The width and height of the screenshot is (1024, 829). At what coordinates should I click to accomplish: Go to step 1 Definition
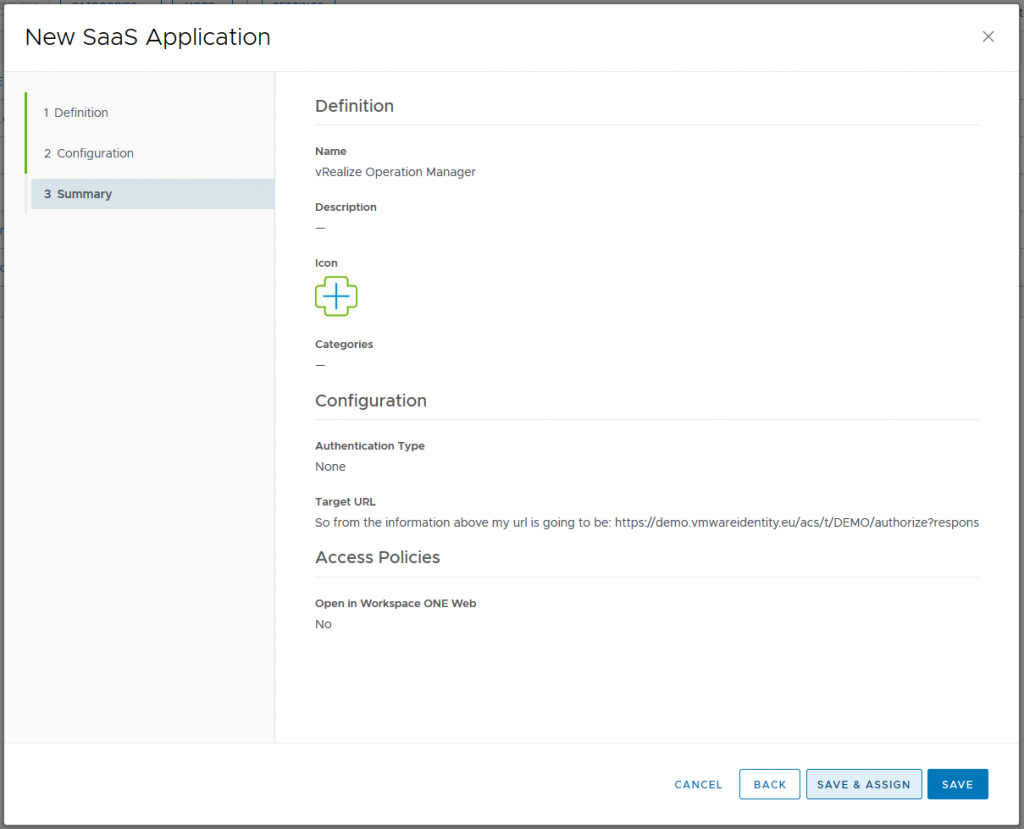click(x=76, y=112)
